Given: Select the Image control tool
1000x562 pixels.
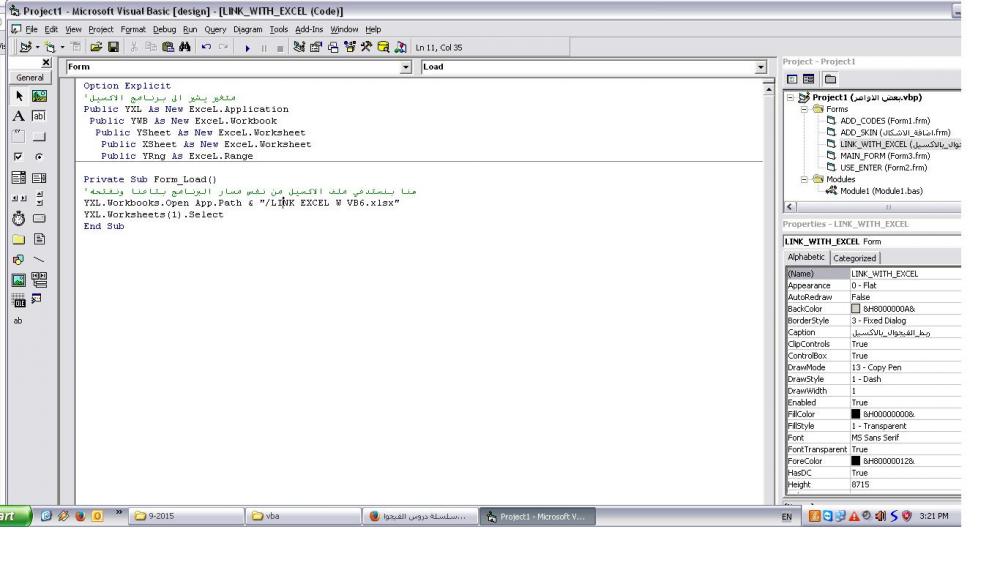Looking at the screenshot, I should (x=18, y=280).
